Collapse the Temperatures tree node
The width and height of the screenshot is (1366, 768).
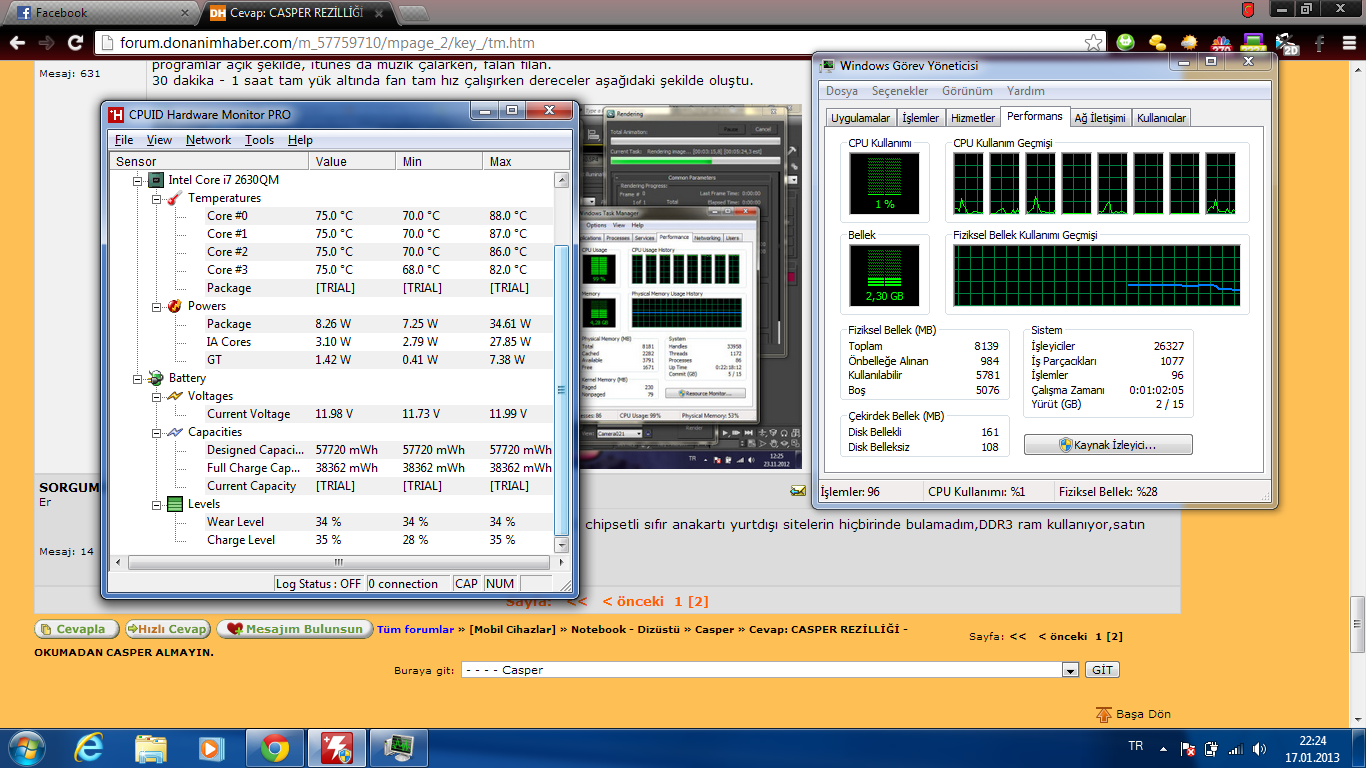point(157,198)
